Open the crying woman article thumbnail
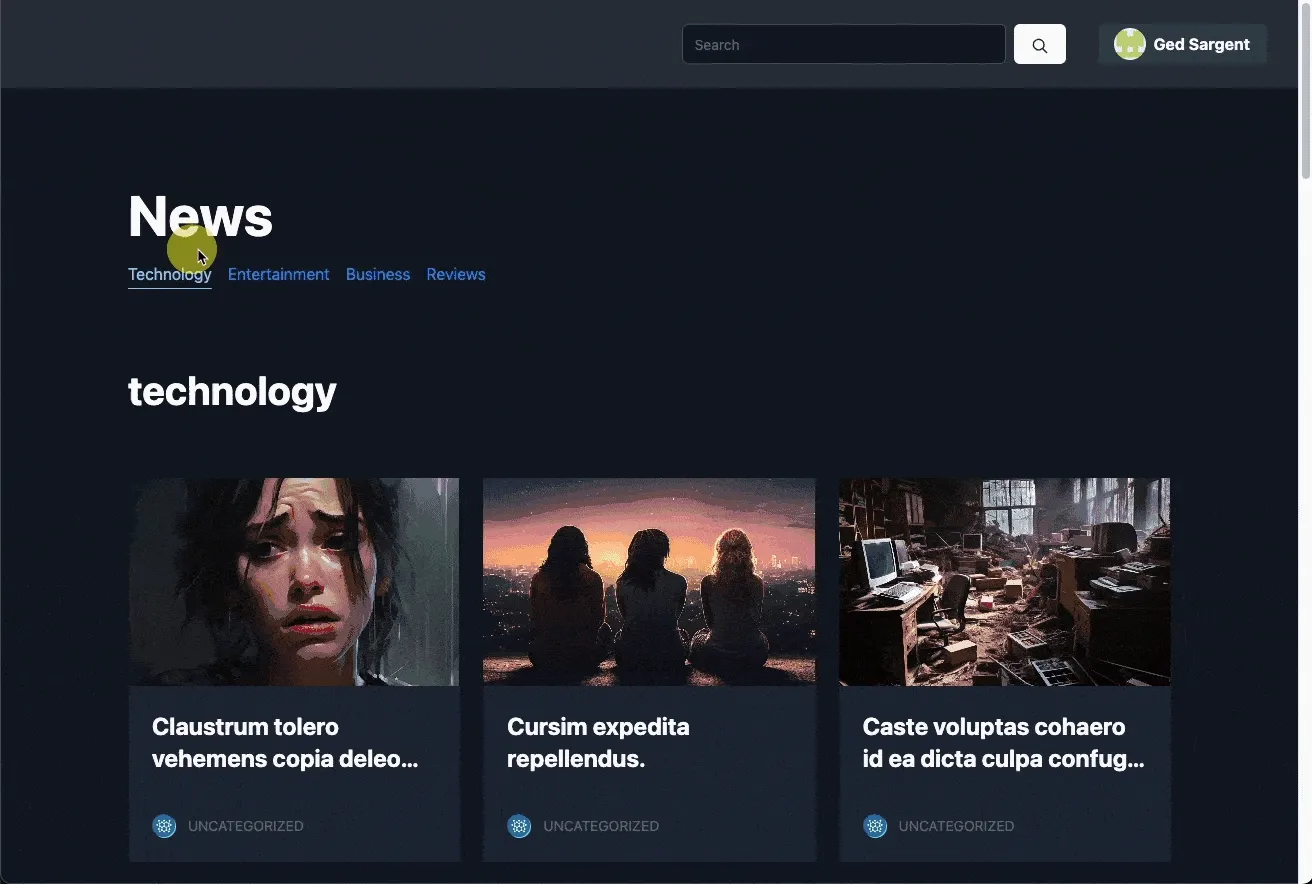 [x=294, y=582]
